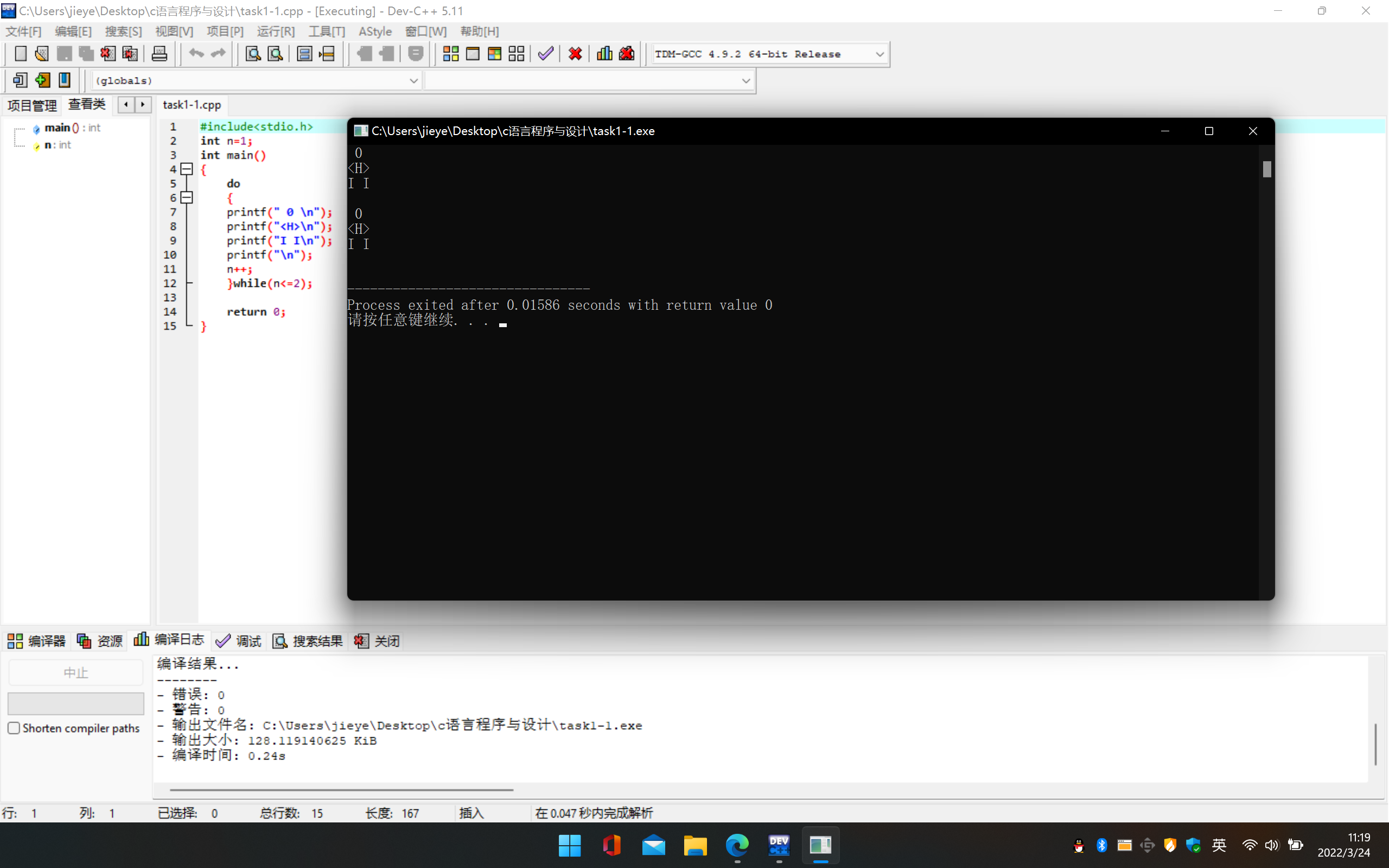The height and width of the screenshot is (868, 1389).
Task: Select the 项目管理 panel tab
Action: 32,105
